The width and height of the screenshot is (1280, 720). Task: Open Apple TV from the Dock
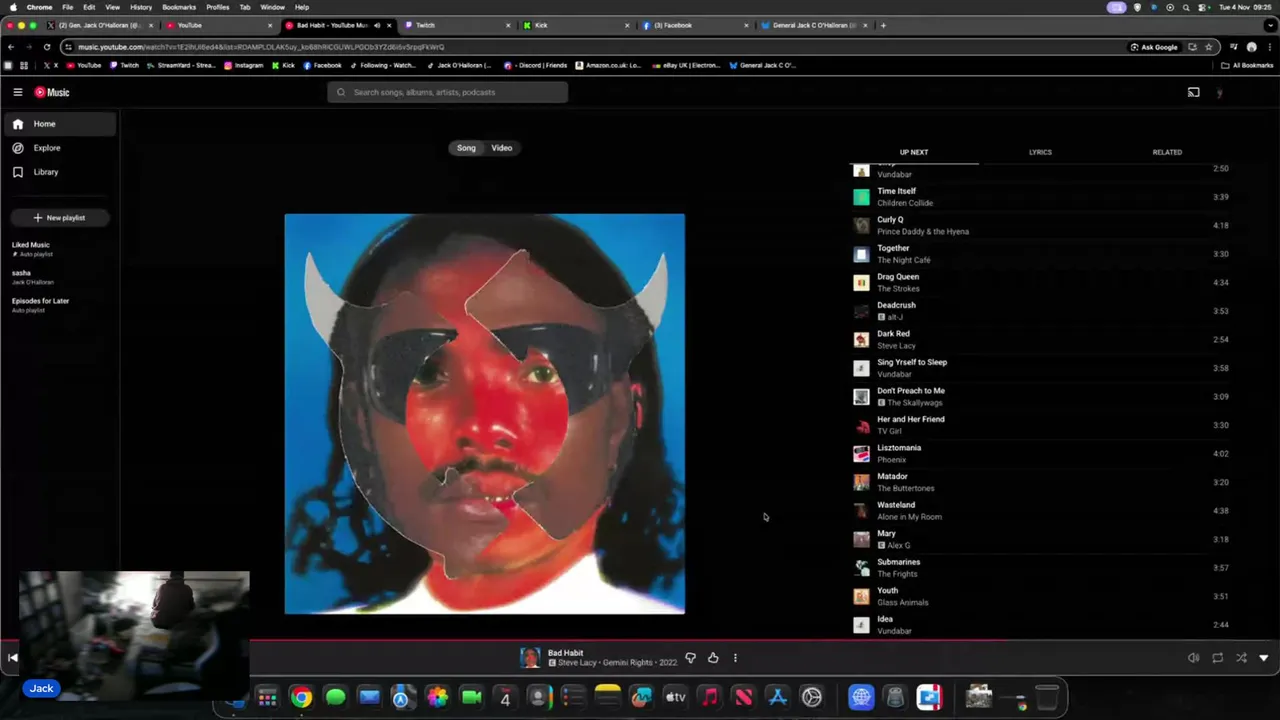675,698
